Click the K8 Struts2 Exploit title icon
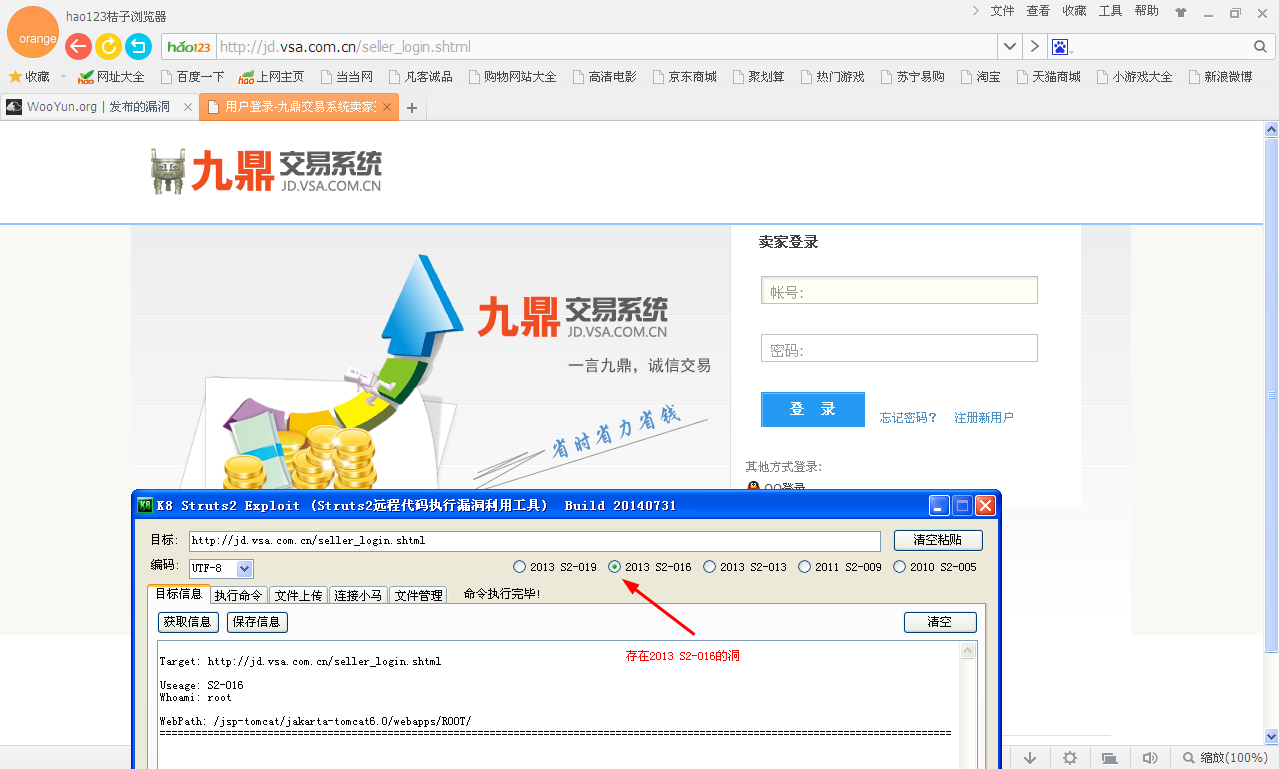 click(145, 505)
